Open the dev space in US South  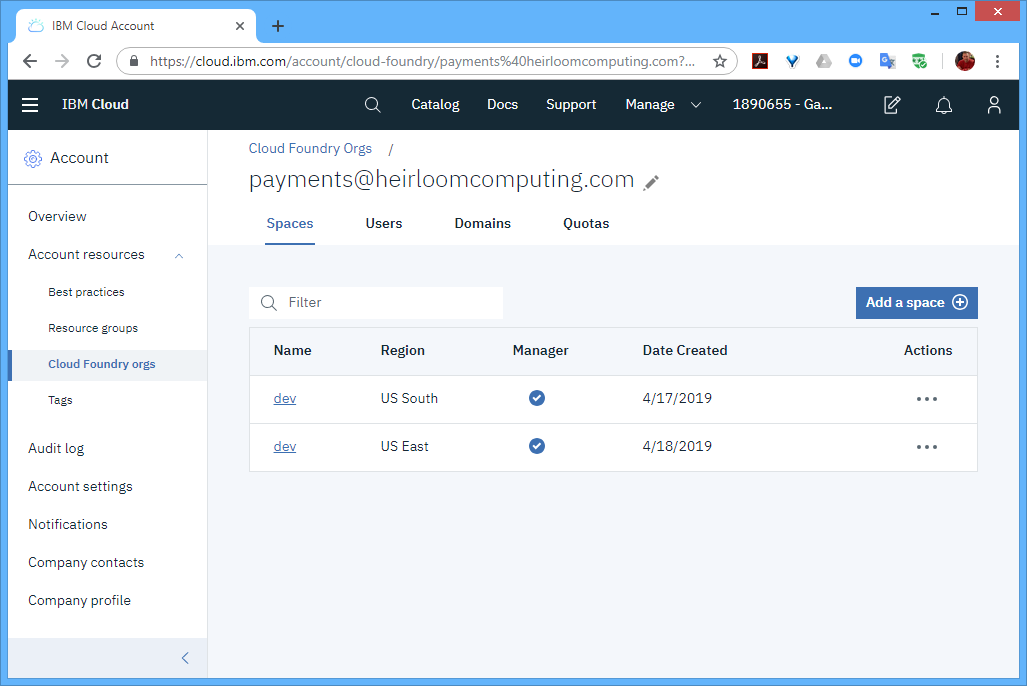[285, 398]
